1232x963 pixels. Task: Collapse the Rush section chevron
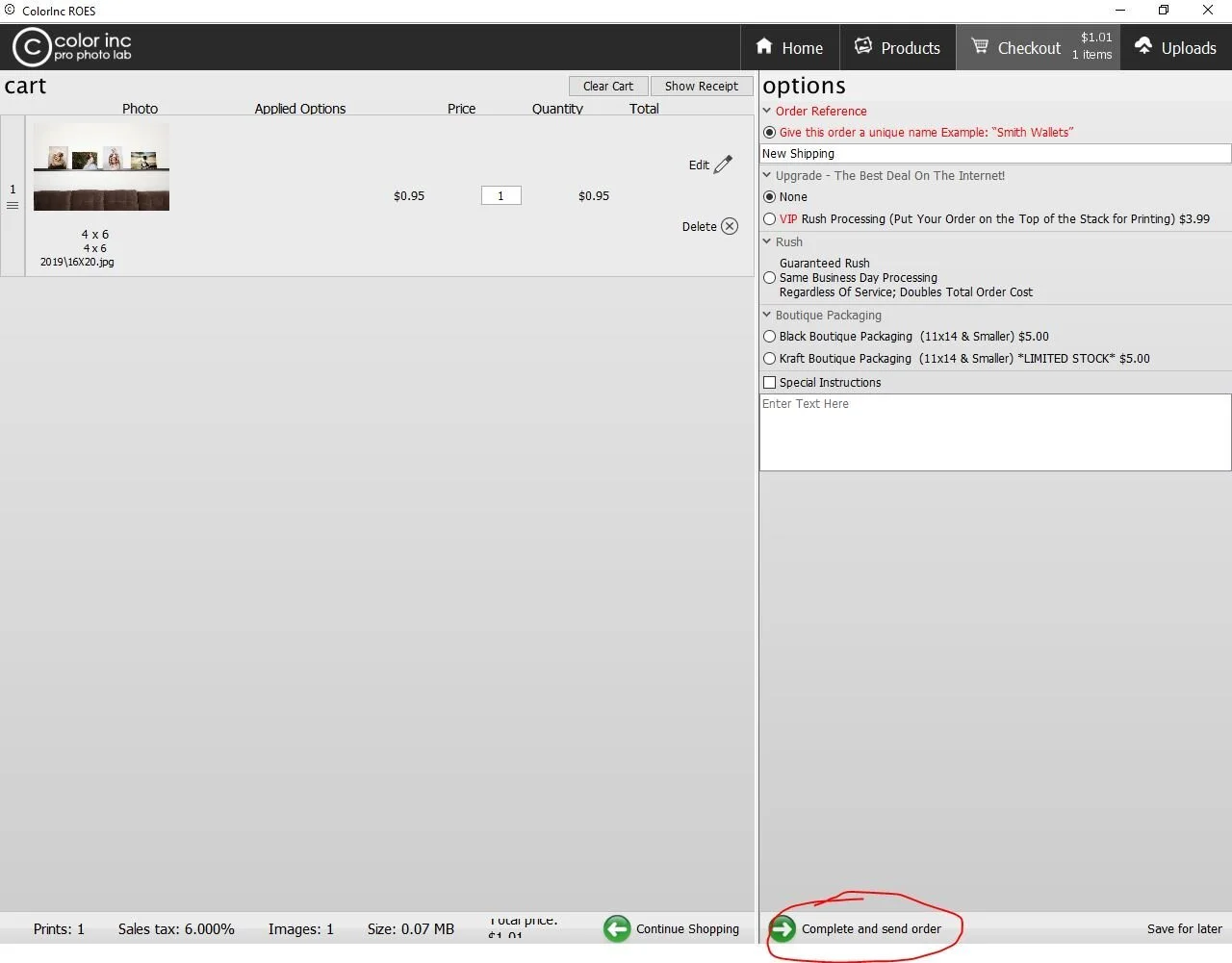(767, 241)
